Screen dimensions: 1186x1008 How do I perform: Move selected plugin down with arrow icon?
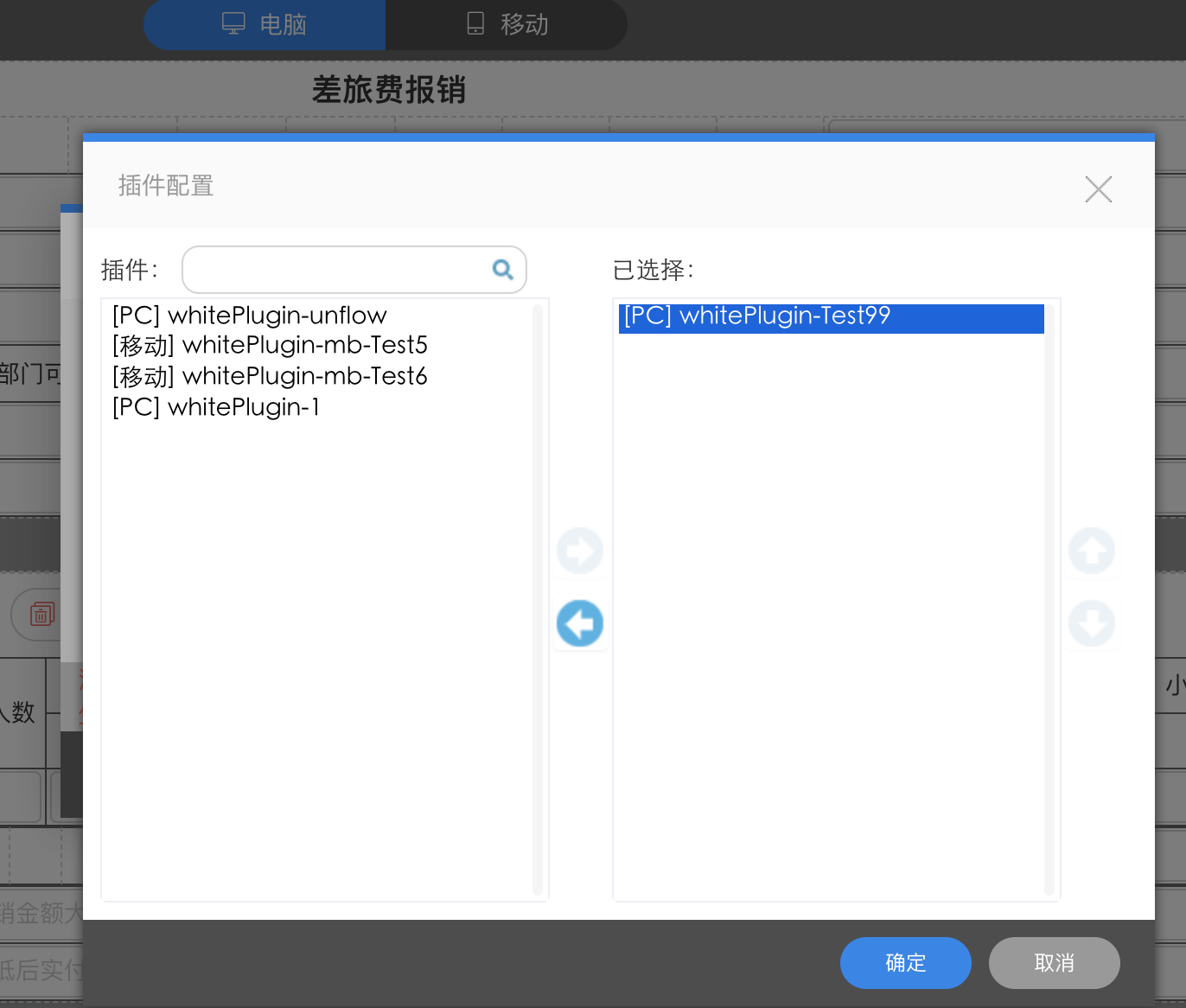tap(1092, 623)
